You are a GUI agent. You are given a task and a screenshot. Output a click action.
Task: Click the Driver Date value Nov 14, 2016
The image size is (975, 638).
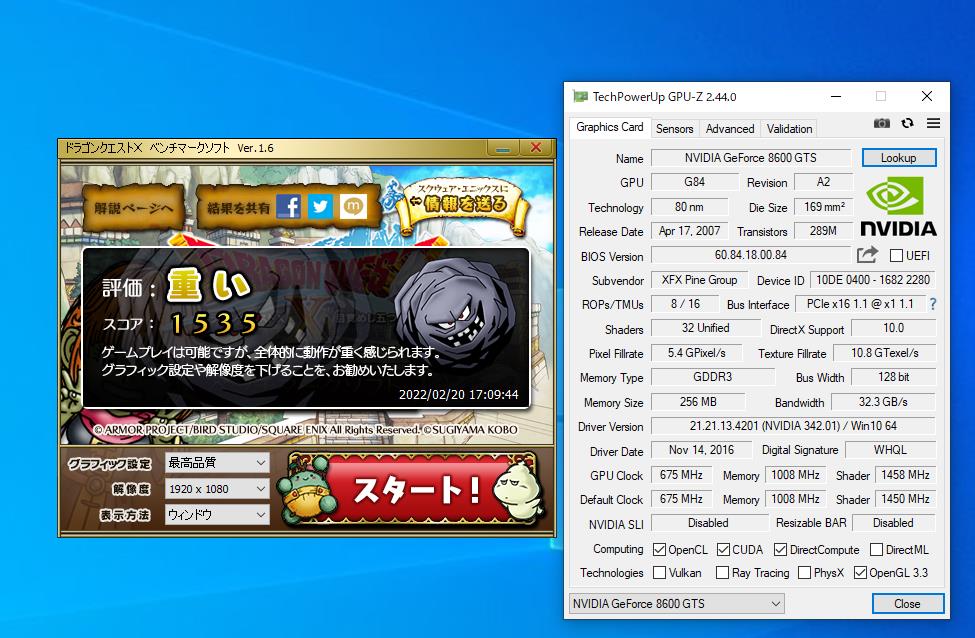pyautogui.click(x=701, y=450)
